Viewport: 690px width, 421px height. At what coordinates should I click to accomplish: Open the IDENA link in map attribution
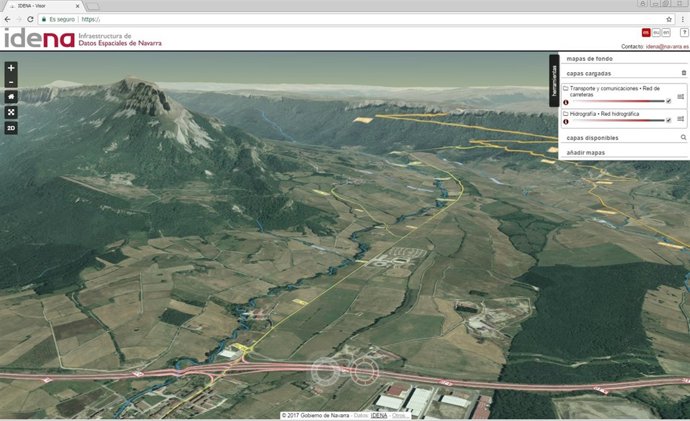[379, 415]
